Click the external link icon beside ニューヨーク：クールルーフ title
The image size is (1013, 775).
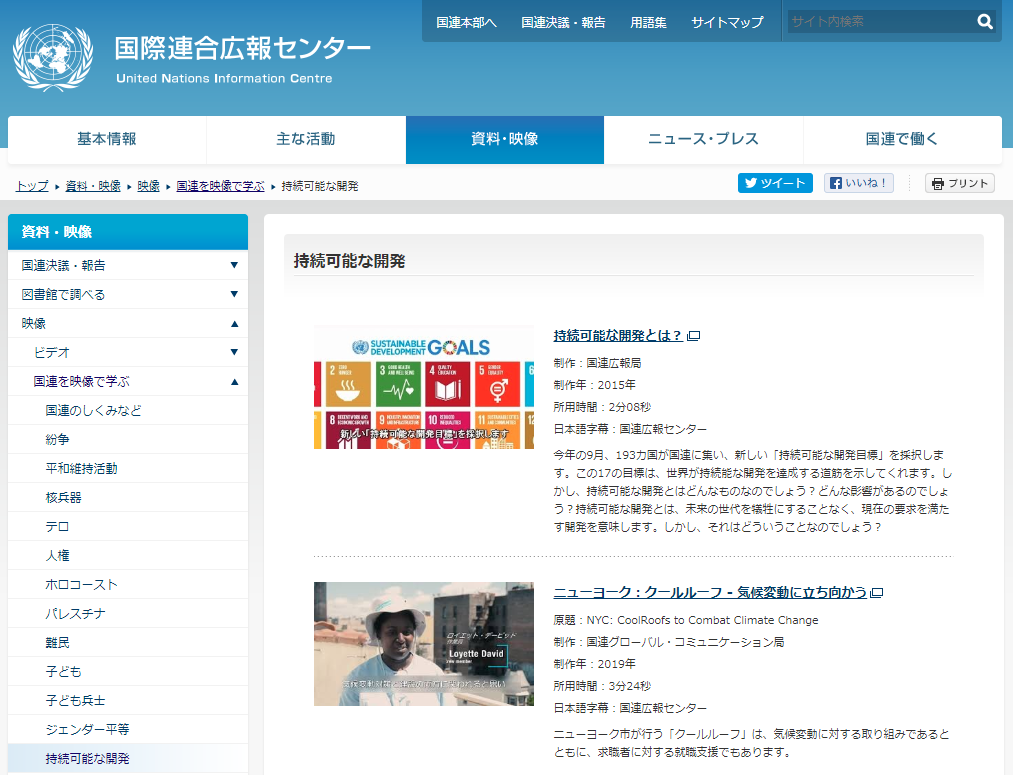click(x=877, y=593)
